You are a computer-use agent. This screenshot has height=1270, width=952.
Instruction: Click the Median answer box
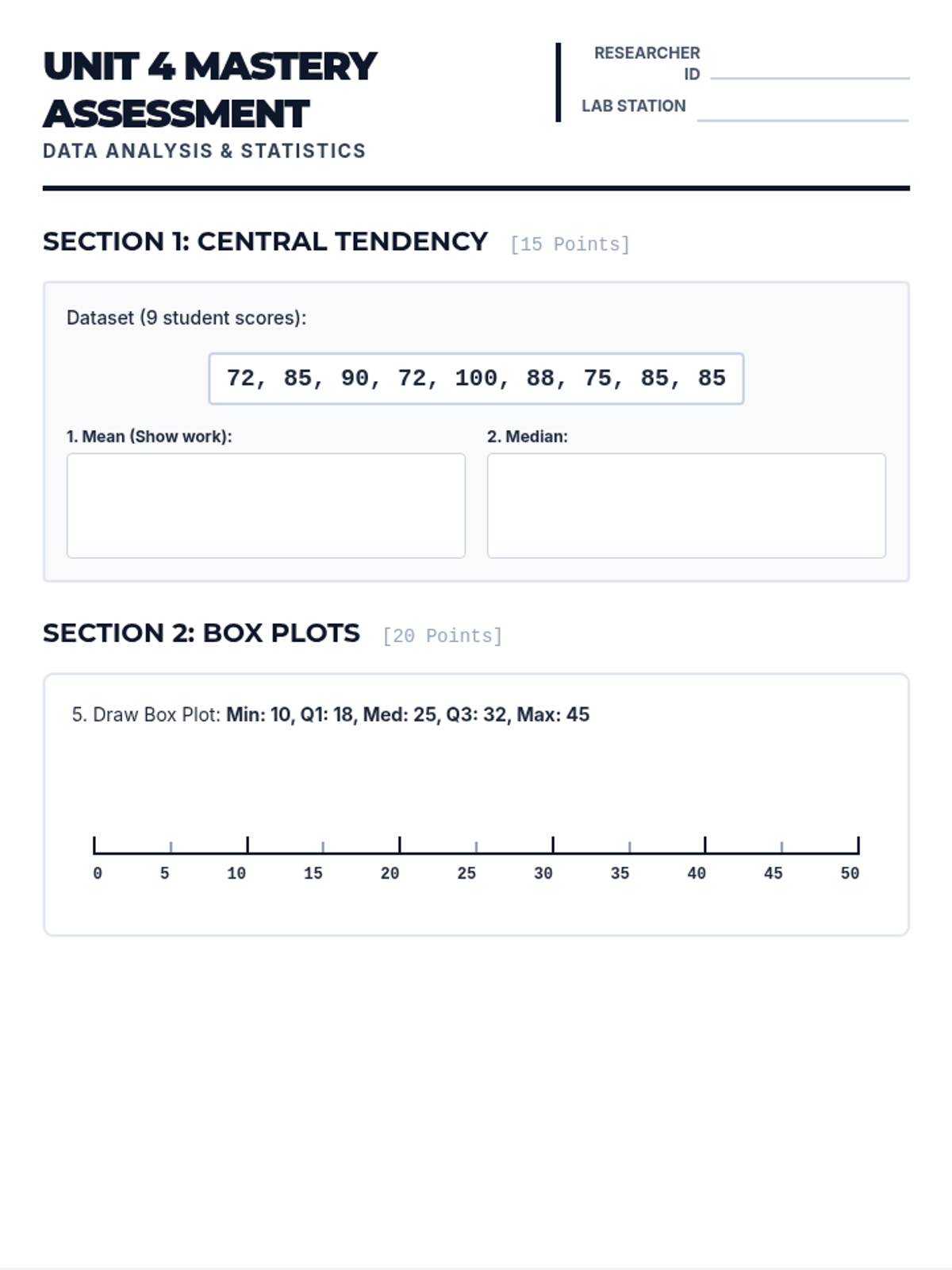(686, 506)
